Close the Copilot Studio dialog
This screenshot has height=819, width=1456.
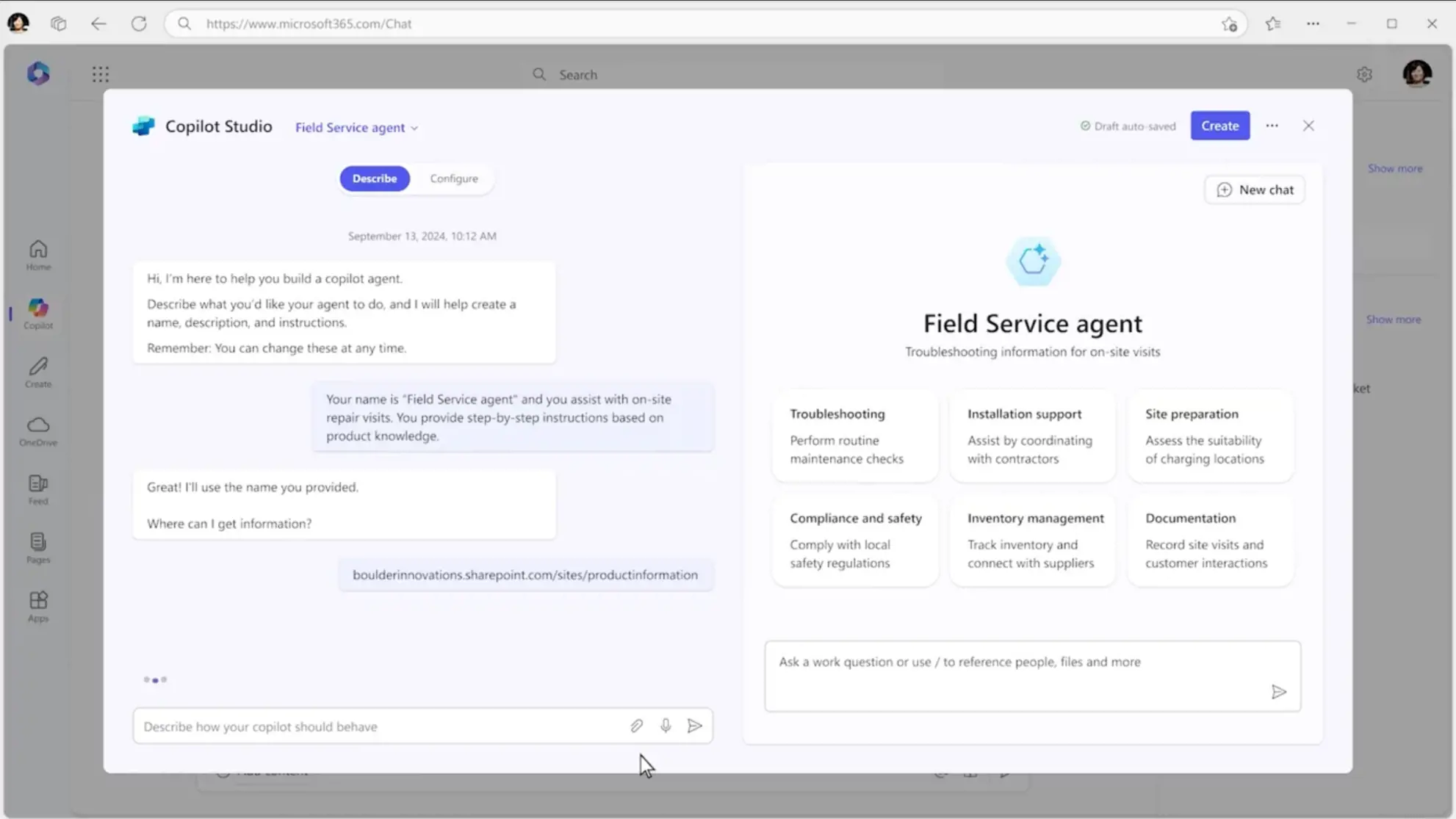point(1308,126)
